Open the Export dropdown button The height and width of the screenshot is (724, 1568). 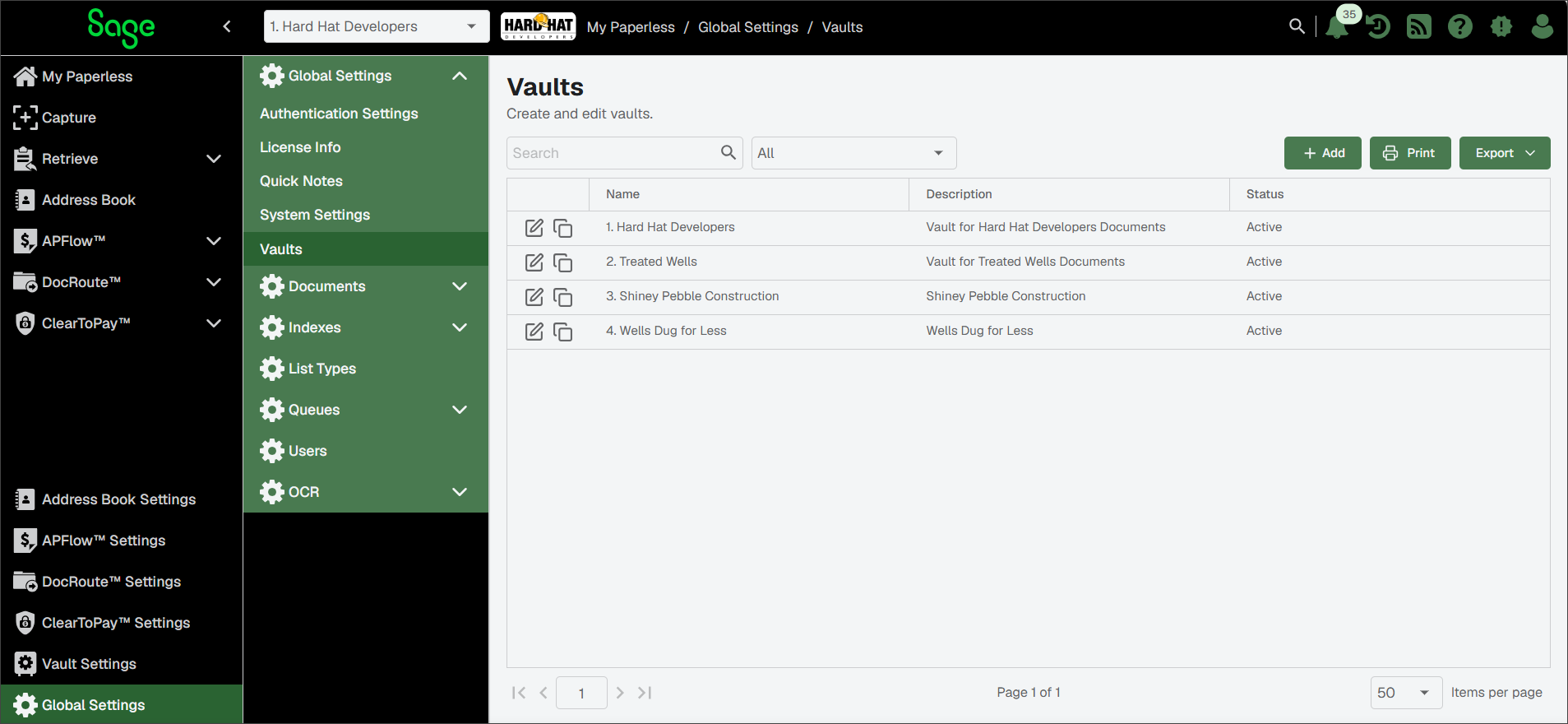pos(1505,153)
